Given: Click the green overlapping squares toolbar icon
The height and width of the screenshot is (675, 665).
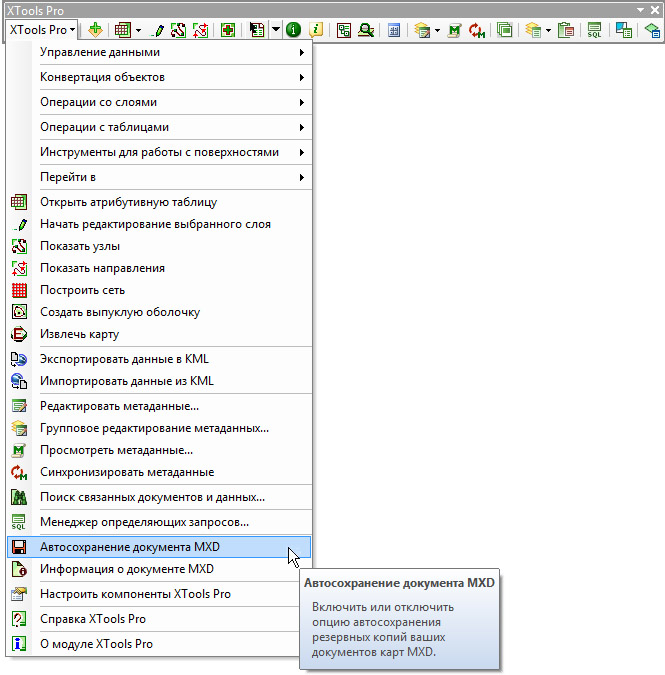Looking at the screenshot, I should click(x=504, y=30).
